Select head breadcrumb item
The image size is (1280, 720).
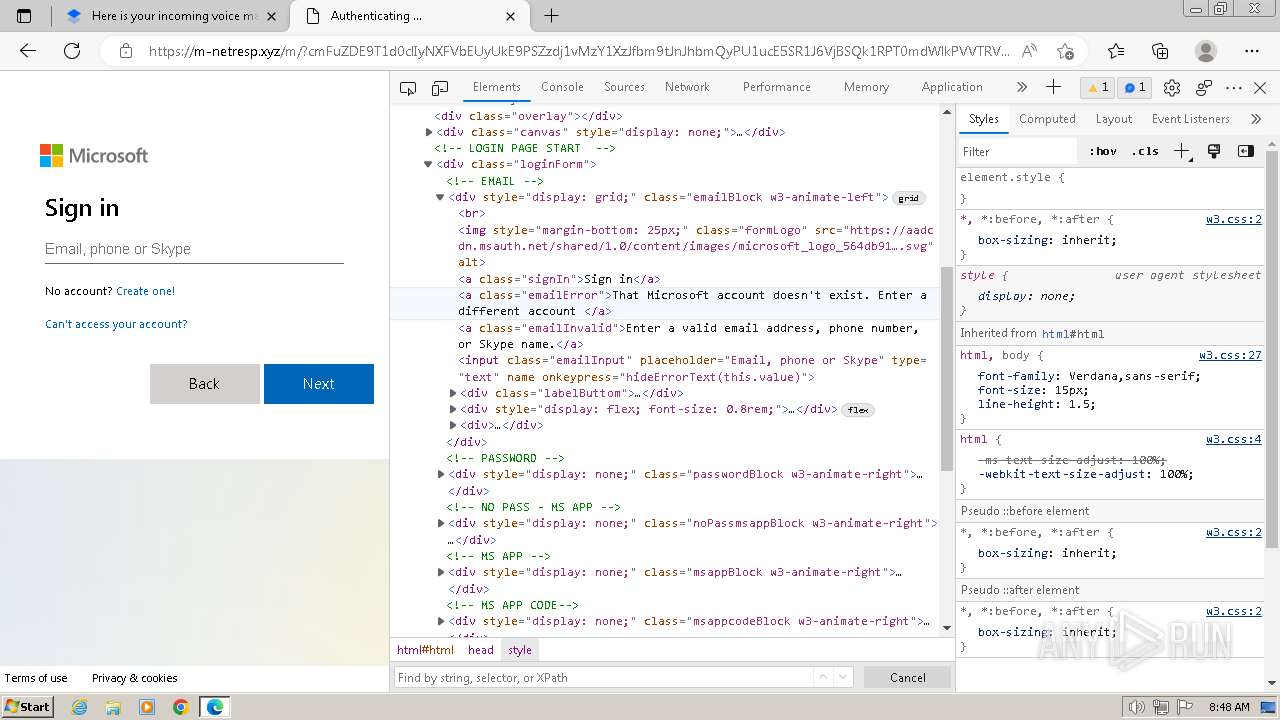[481, 650]
